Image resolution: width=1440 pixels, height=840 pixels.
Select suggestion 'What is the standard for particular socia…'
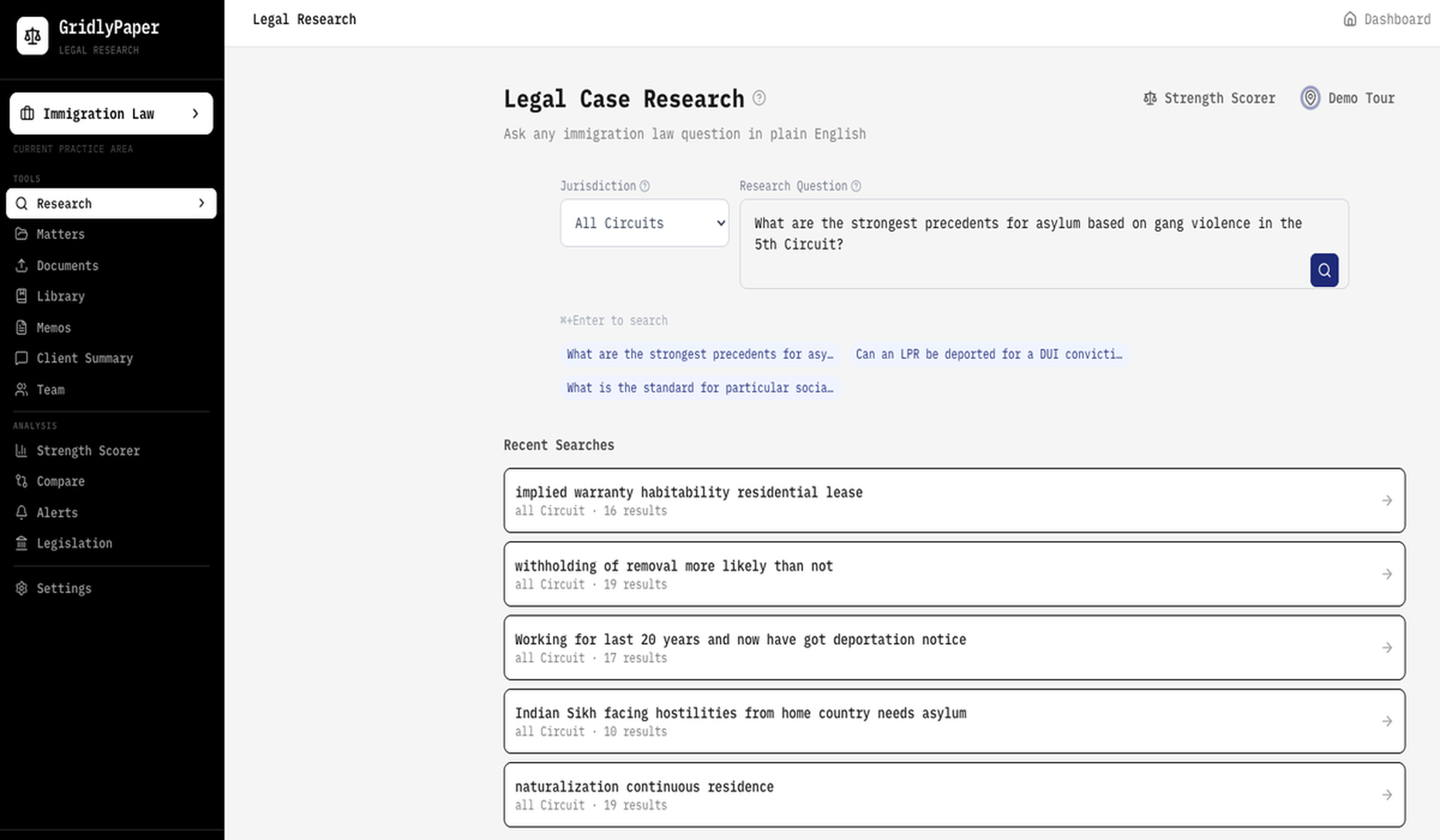700,388
